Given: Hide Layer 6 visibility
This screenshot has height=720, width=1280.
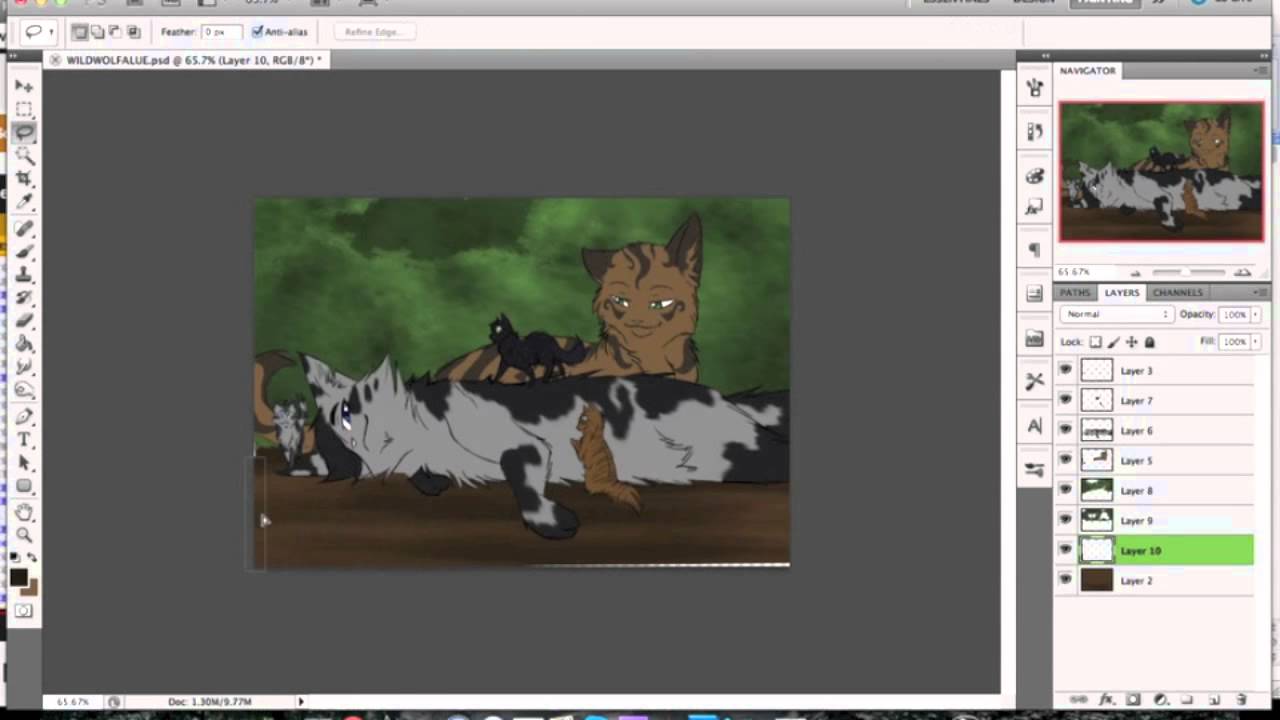Looking at the screenshot, I should pos(1065,430).
